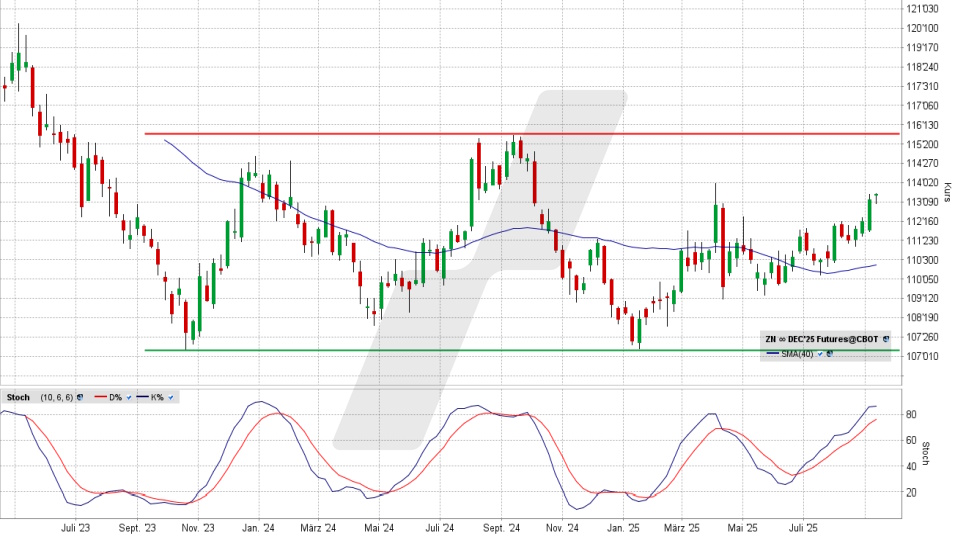Click the Stoch indicator label
The height and width of the screenshot is (540, 960).
18,397
